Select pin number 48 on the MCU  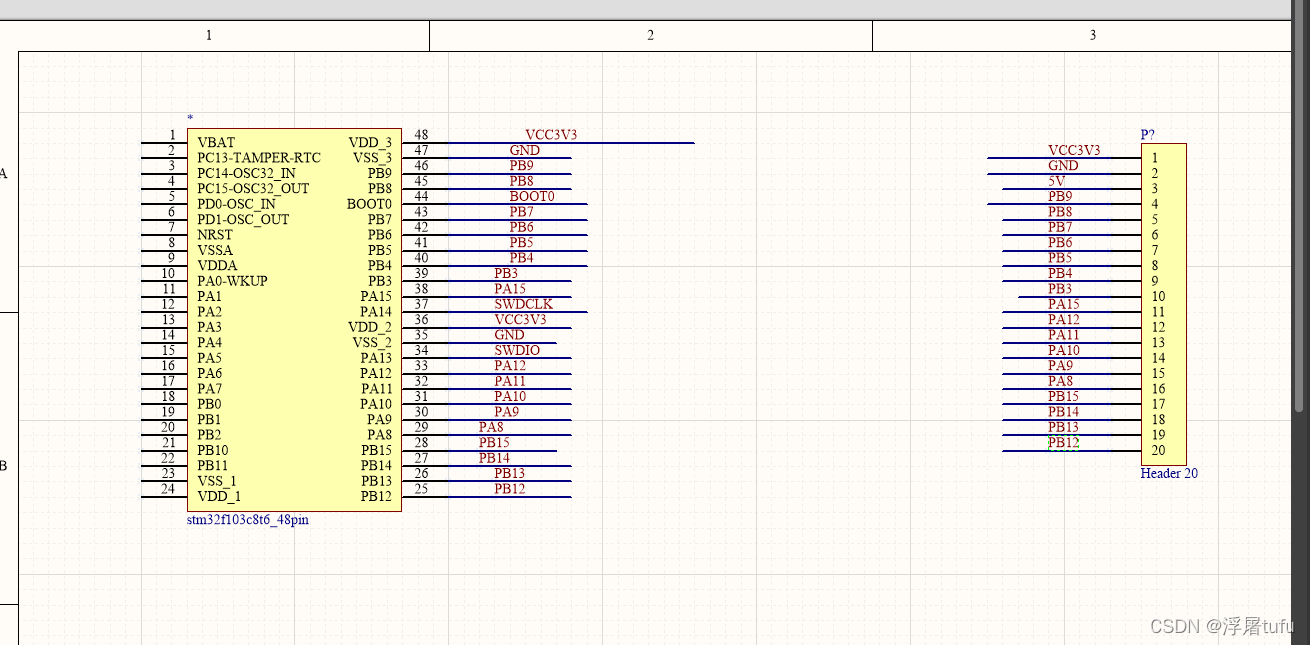(421, 135)
